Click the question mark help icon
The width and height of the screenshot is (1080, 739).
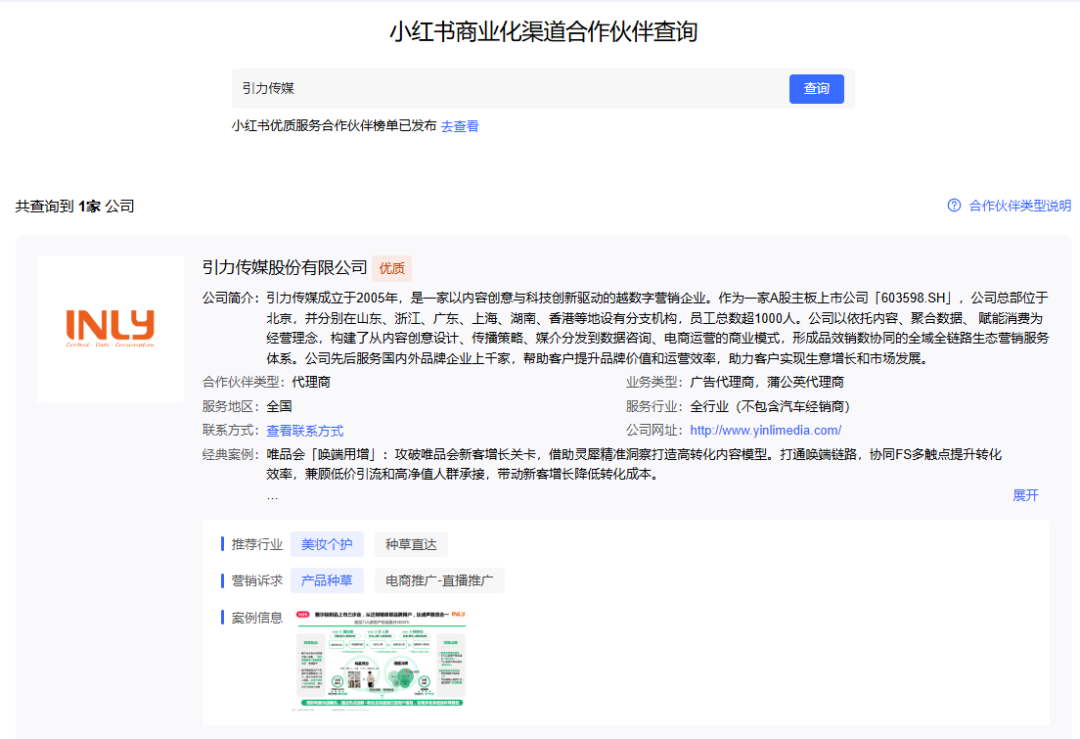pyautogui.click(x=954, y=205)
